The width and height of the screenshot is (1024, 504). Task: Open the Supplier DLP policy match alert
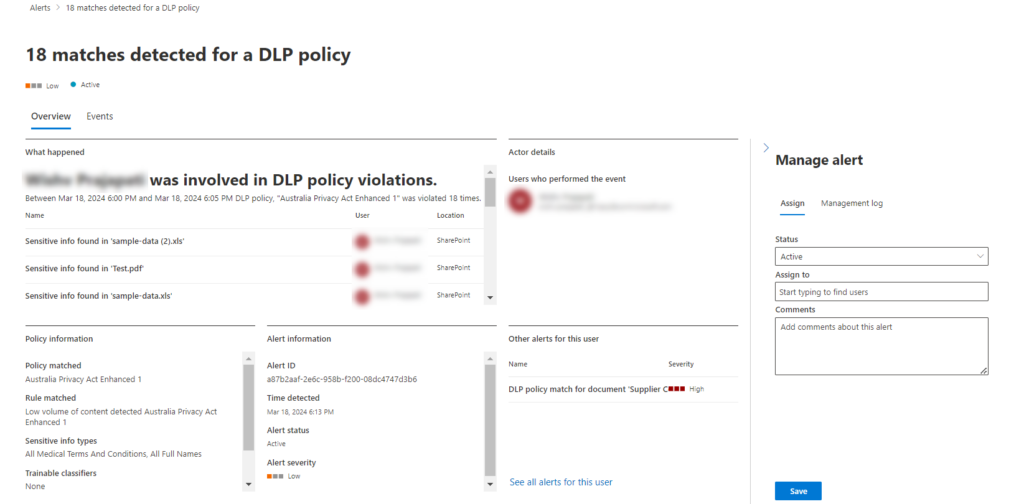tap(587, 389)
